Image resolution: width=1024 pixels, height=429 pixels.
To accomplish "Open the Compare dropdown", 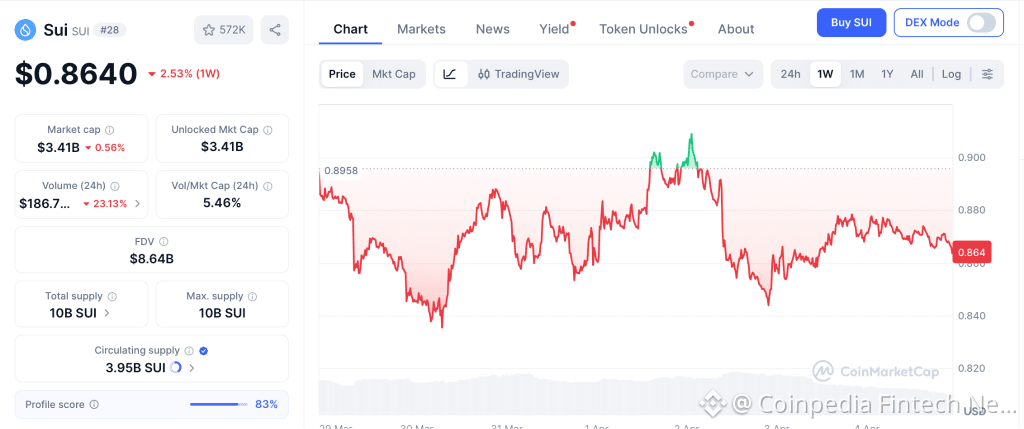I will (723, 74).
